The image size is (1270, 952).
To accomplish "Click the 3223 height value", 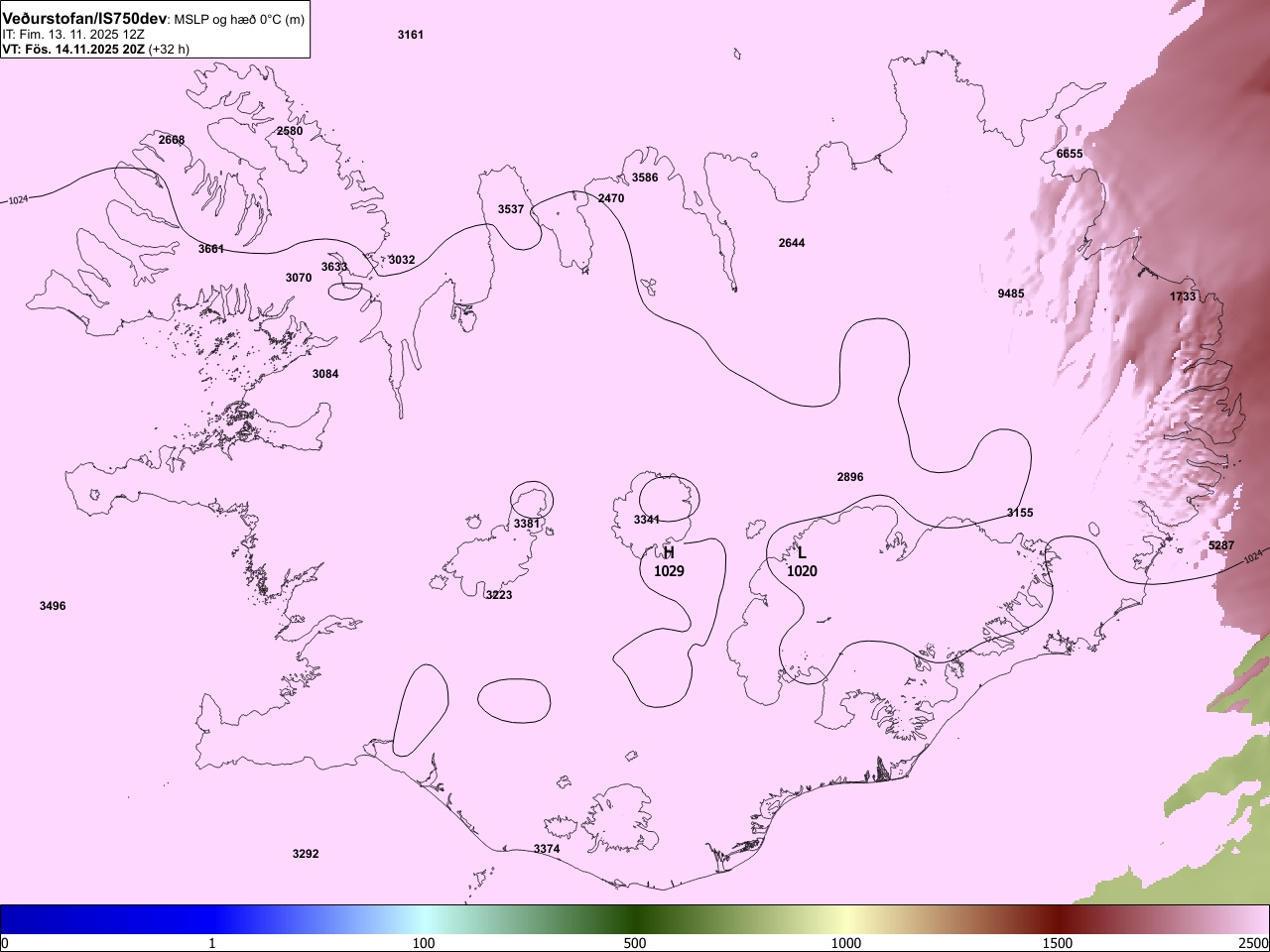I will tap(499, 595).
